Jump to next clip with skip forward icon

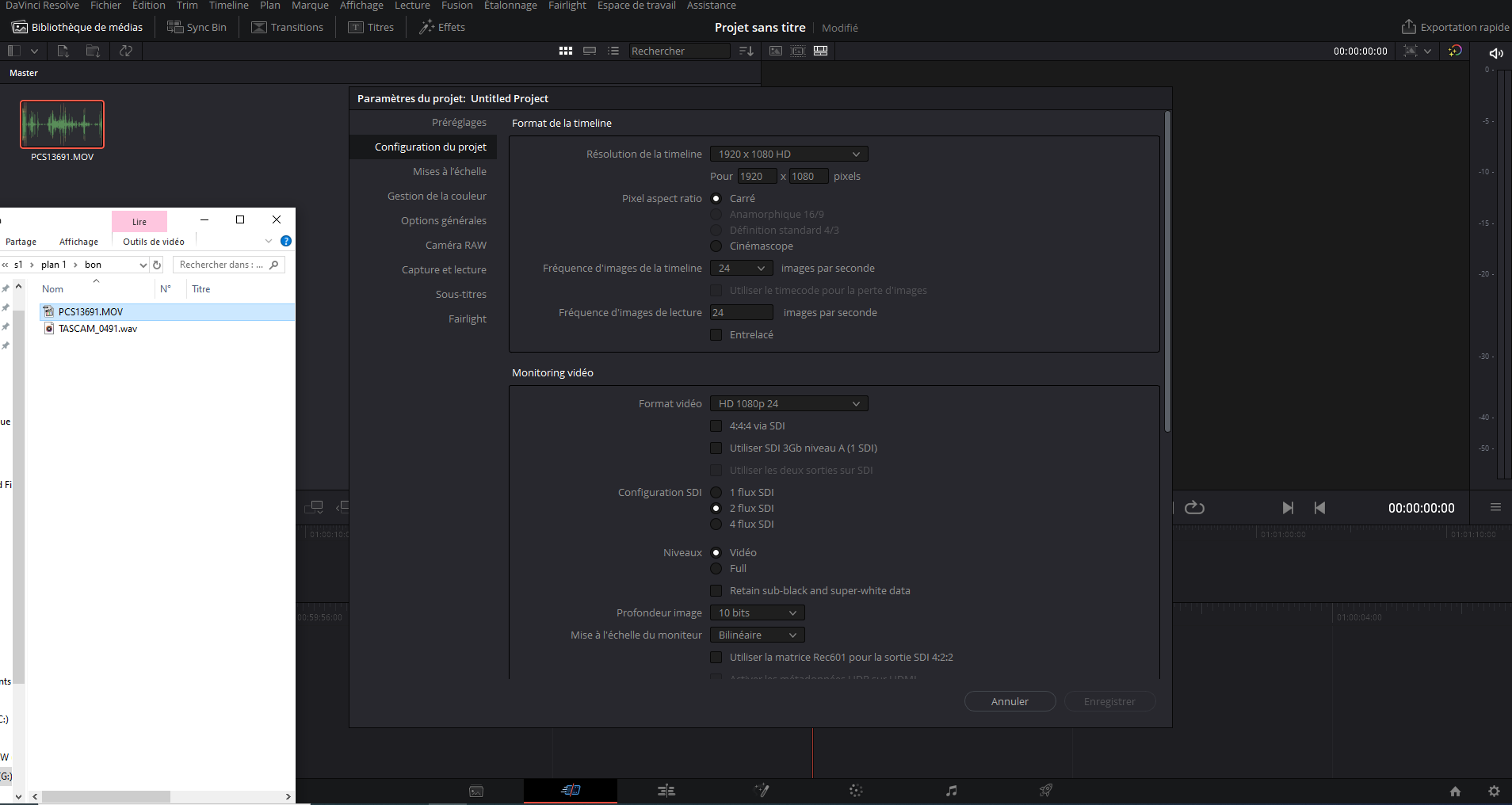1288,508
